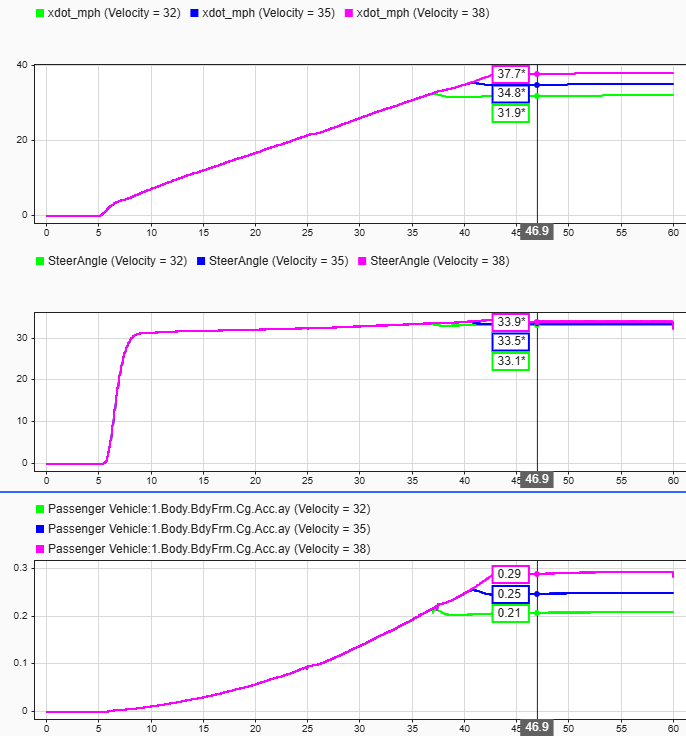
Task: Click green swatch for xdot_mph Velocity = 32
Action: coord(40,13)
